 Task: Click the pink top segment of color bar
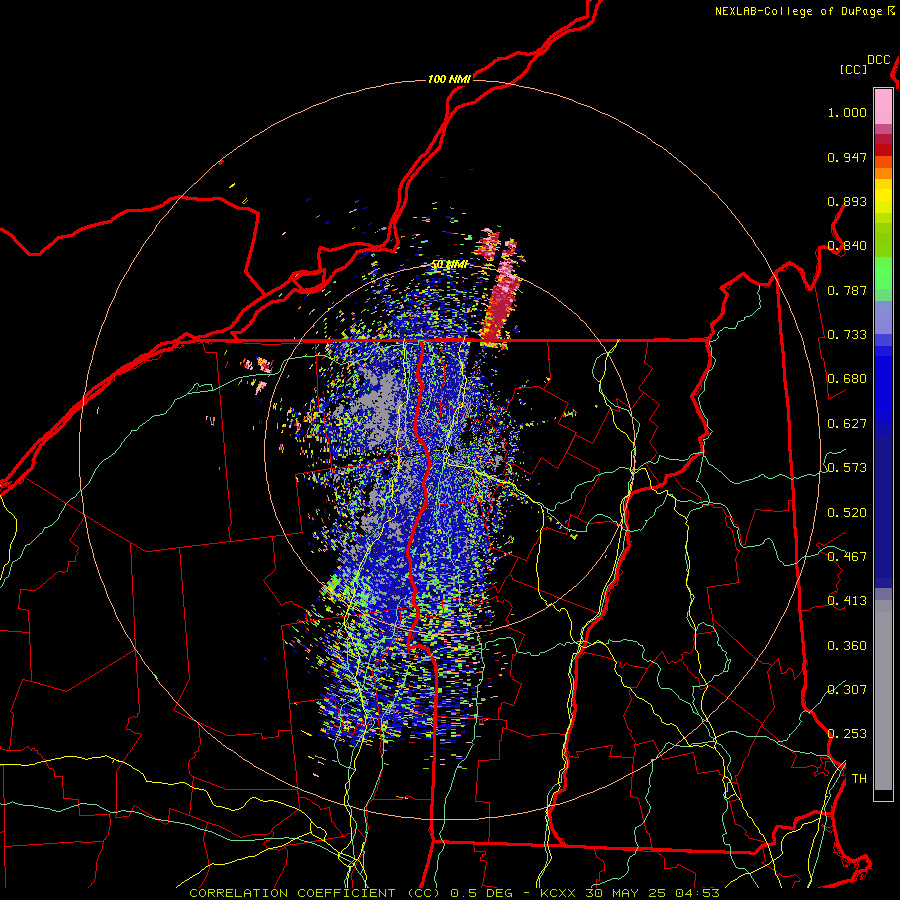tap(883, 107)
